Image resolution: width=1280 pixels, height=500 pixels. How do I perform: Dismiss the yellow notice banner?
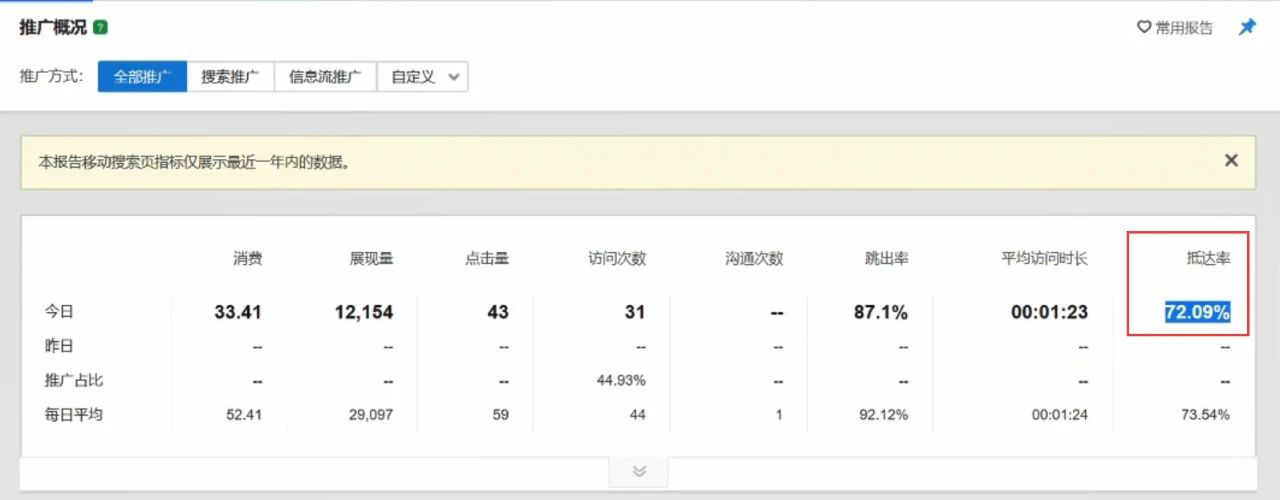1231,160
